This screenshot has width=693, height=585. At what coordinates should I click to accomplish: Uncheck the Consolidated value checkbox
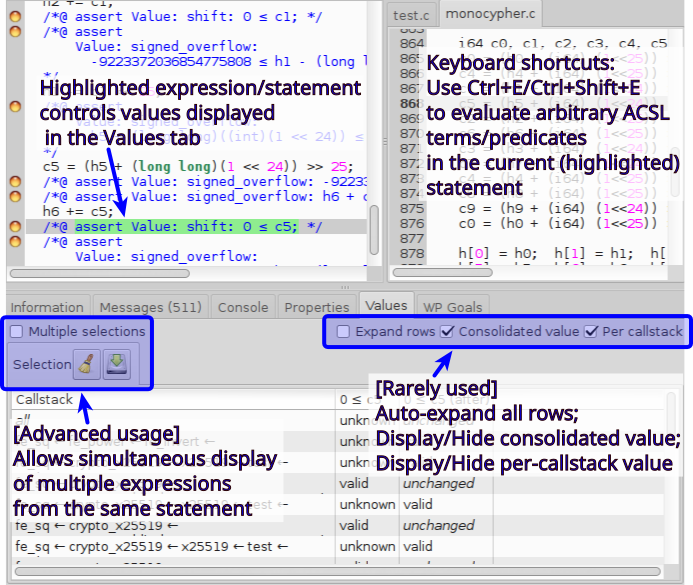point(447,331)
